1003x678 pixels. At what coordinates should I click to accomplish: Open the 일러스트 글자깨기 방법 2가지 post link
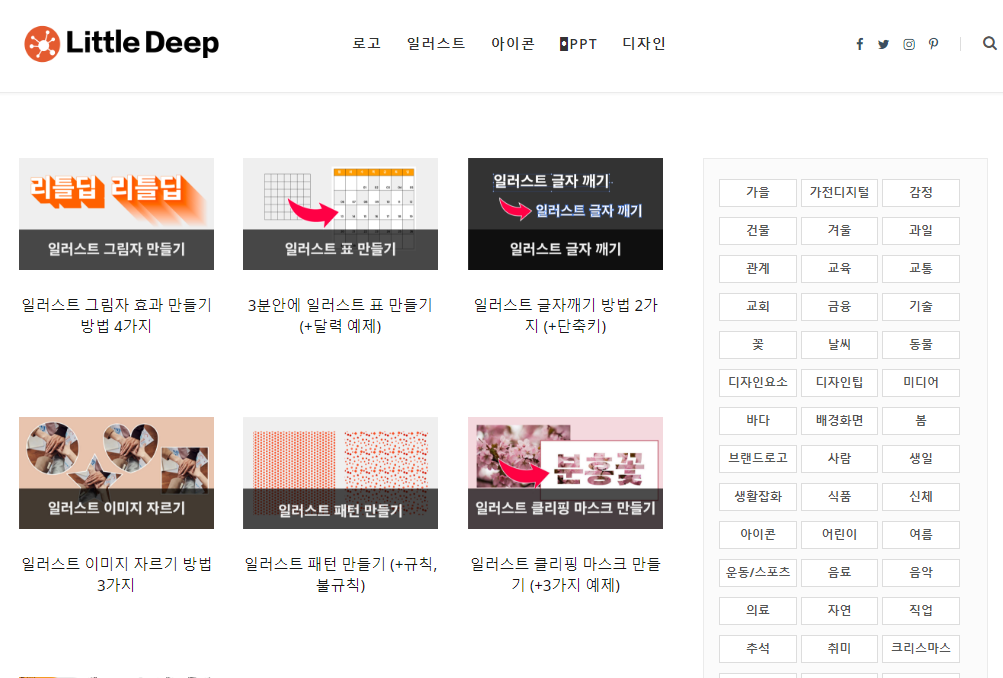click(565, 316)
